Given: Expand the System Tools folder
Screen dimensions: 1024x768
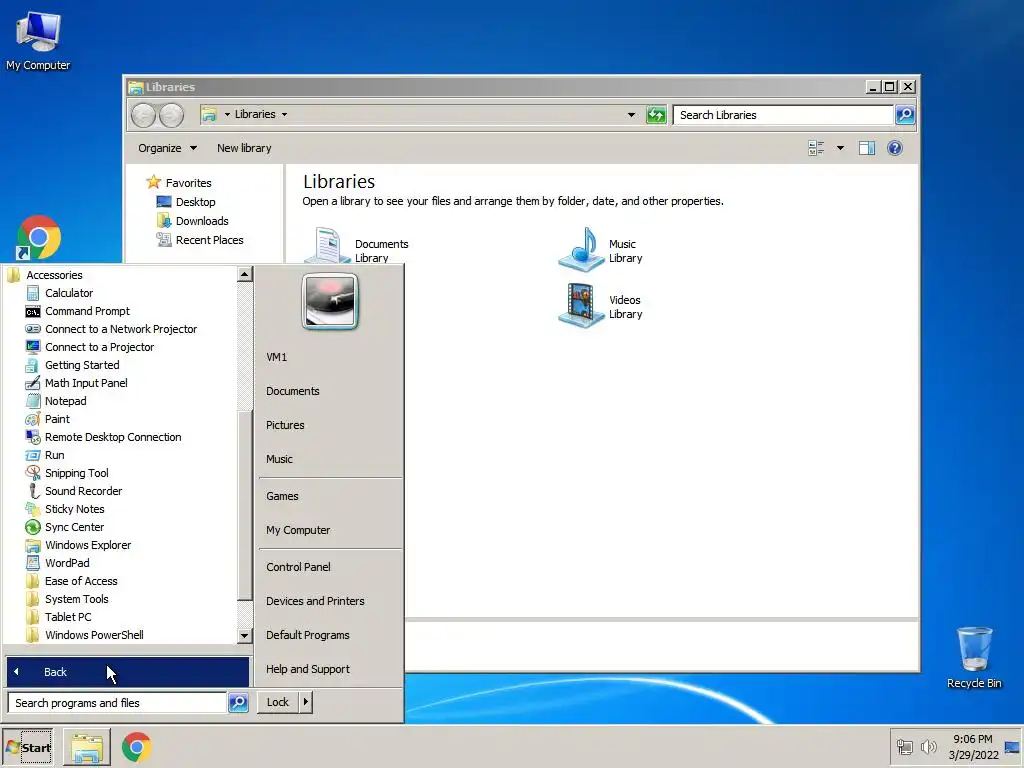Looking at the screenshot, I should click(x=76, y=599).
